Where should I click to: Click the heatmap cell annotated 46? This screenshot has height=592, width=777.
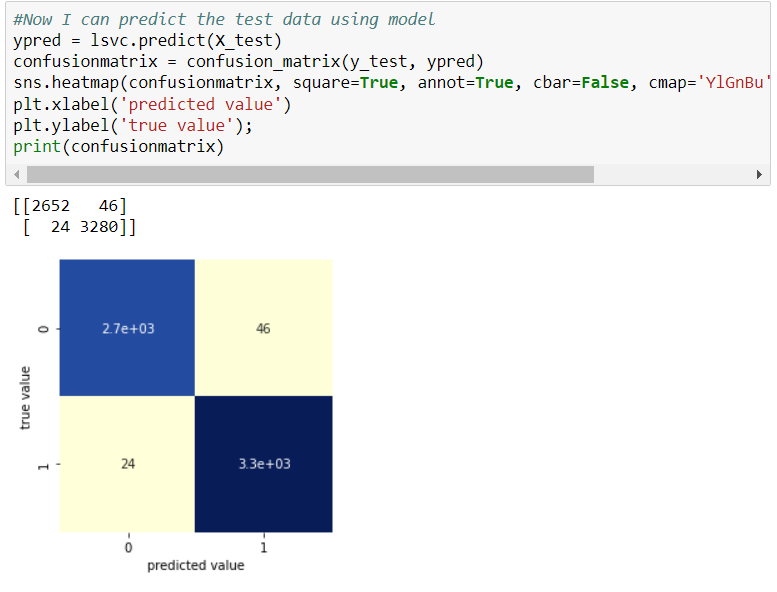tap(264, 327)
